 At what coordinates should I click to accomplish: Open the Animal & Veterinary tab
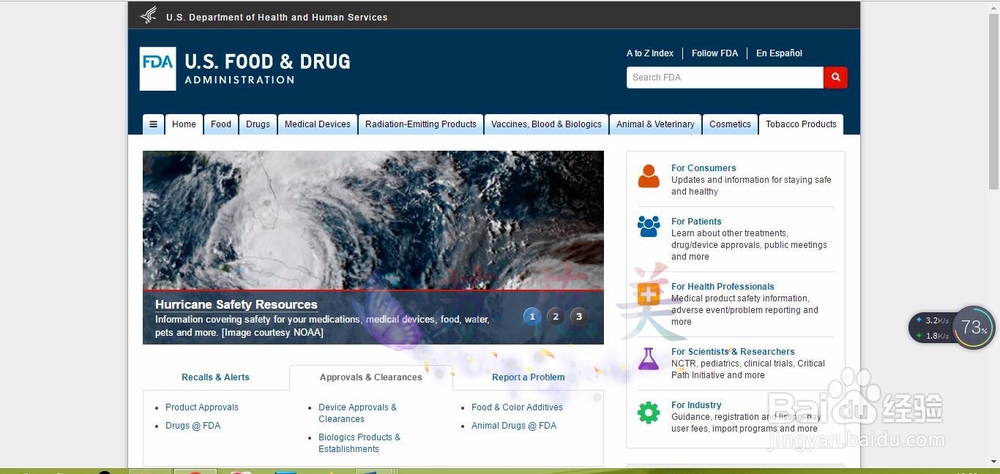[656, 124]
